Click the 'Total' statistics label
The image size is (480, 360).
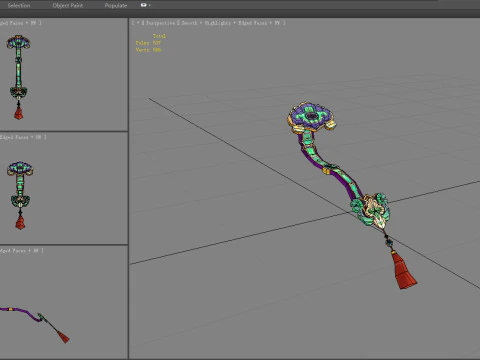click(x=159, y=36)
